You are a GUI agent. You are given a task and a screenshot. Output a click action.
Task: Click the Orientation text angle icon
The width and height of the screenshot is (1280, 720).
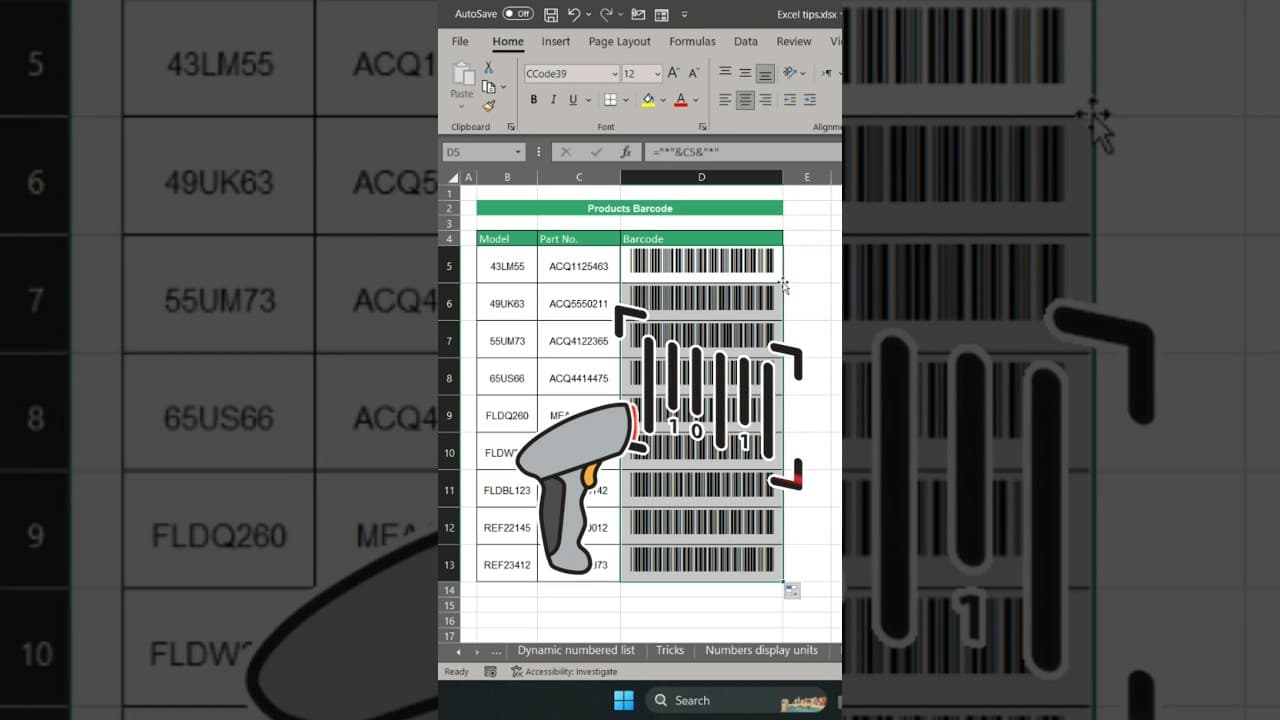pyautogui.click(x=790, y=73)
